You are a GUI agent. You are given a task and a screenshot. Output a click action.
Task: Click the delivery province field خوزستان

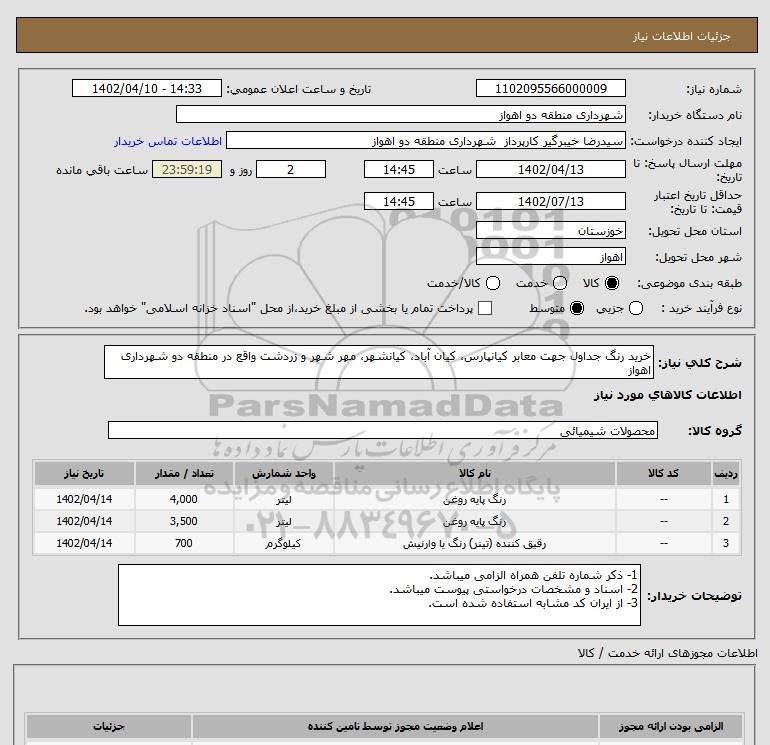click(x=550, y=230)
